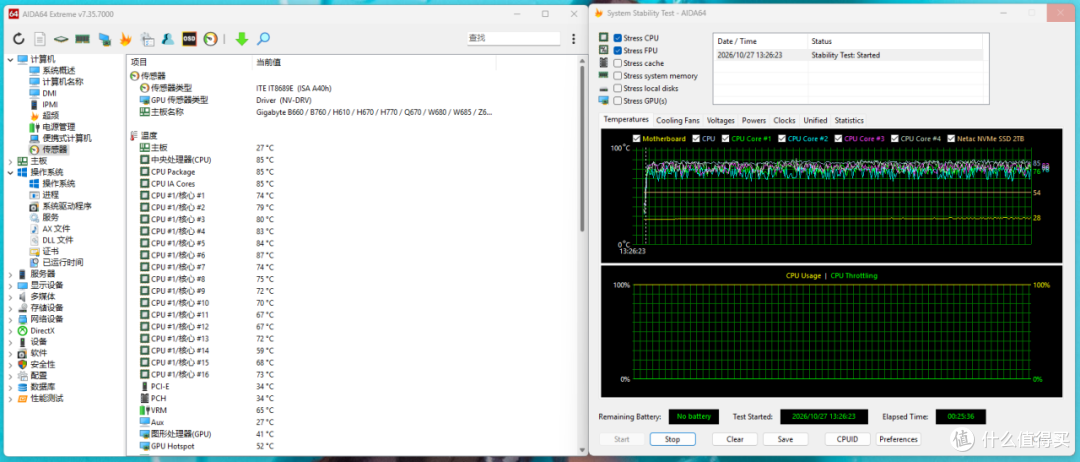
Task: Open the OSD panel toolbar icon
Action: (x=189, y=39)
